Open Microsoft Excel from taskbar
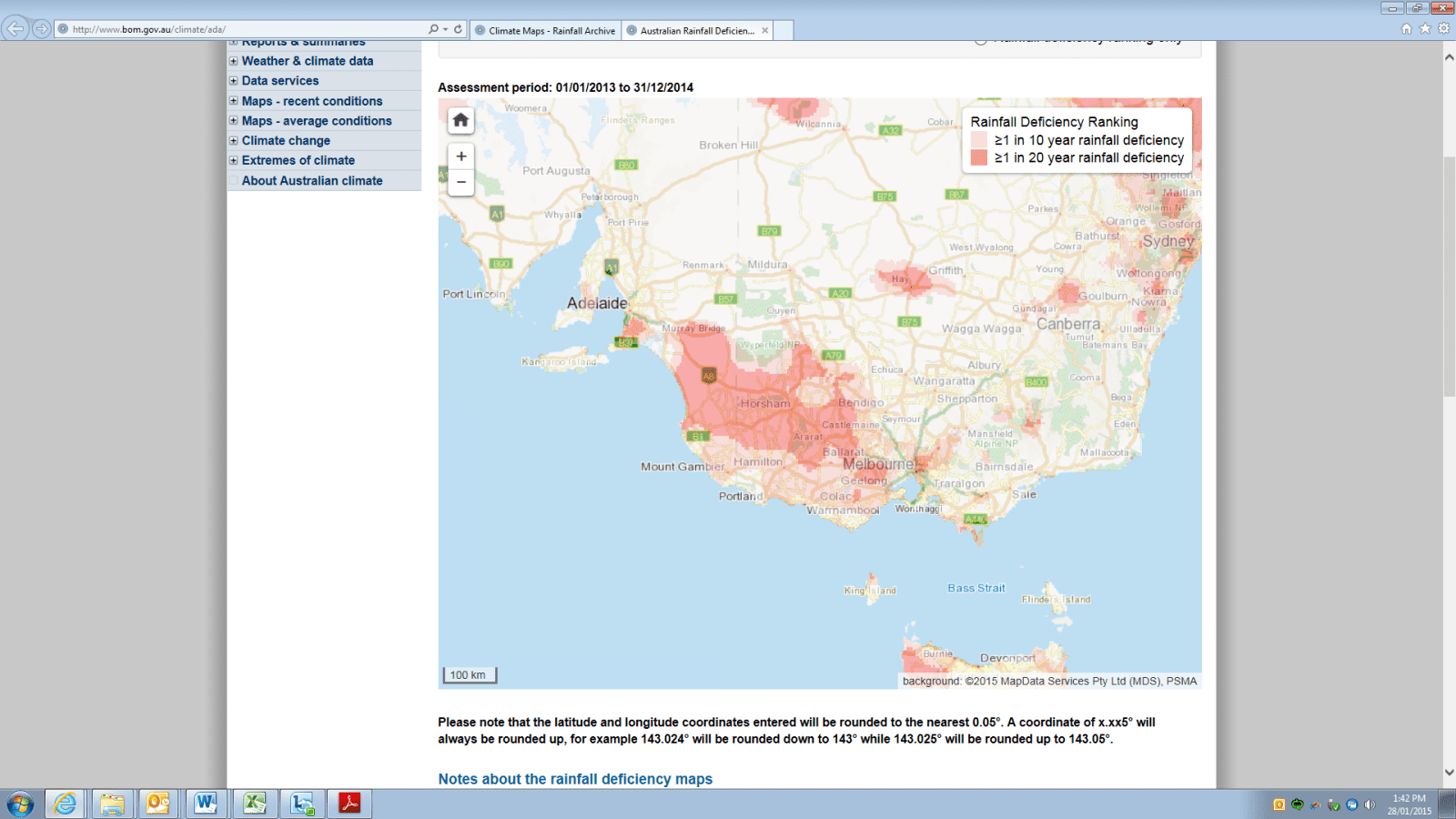 tap(254, 804)
